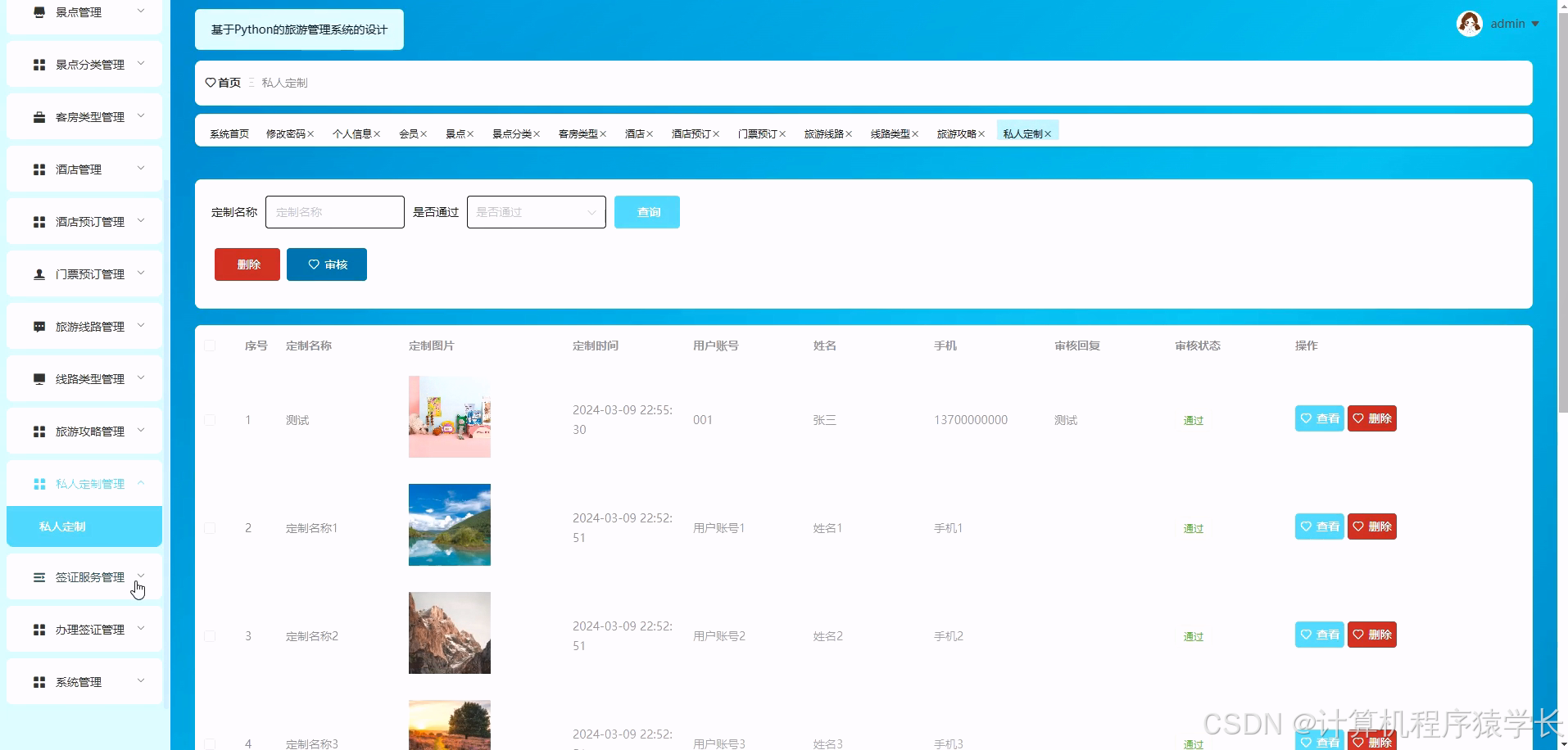
Task: Switch to the 系统首页 tab
Action: coord(229,134)
